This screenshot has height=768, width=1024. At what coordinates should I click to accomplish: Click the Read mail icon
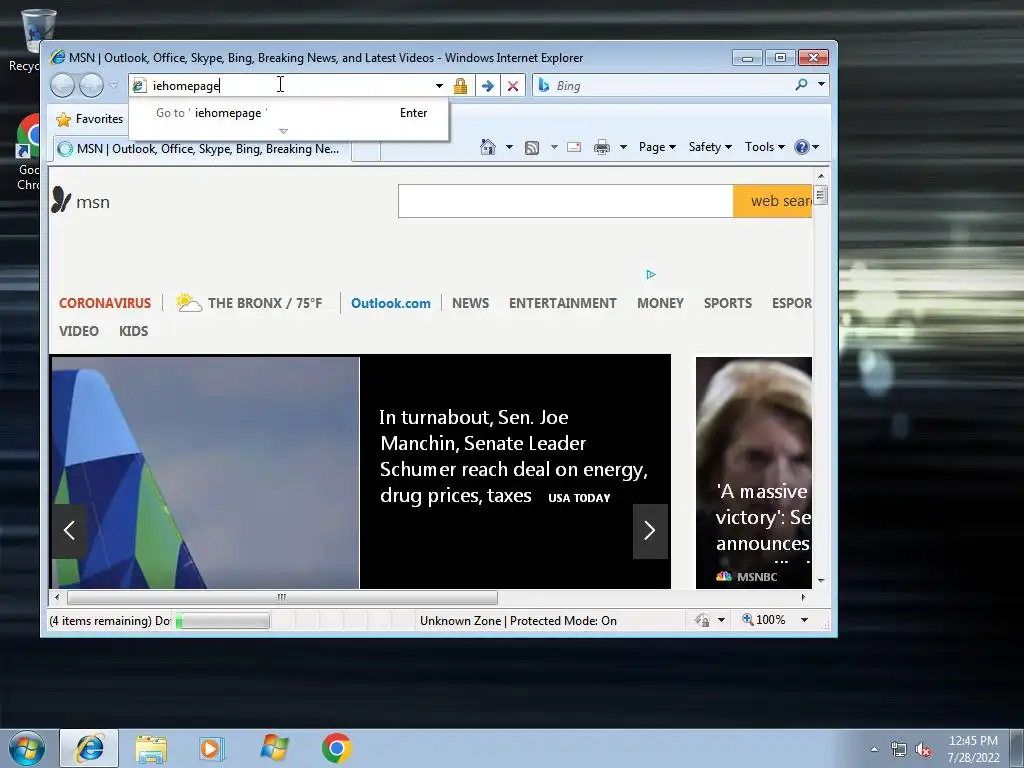(x=574, y=147)
